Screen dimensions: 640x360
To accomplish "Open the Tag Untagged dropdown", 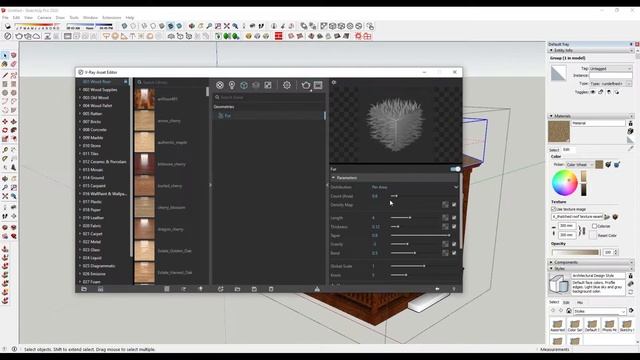I will coord(611,69).
